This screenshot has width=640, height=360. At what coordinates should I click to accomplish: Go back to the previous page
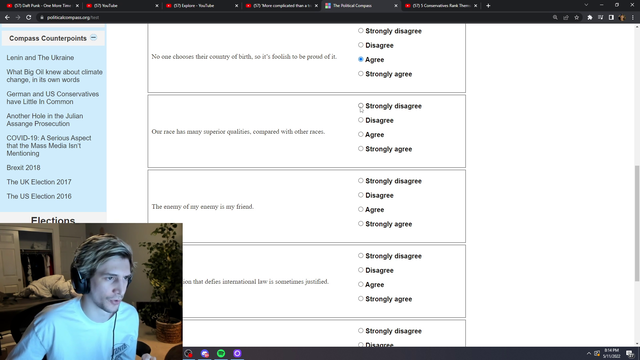7,18
